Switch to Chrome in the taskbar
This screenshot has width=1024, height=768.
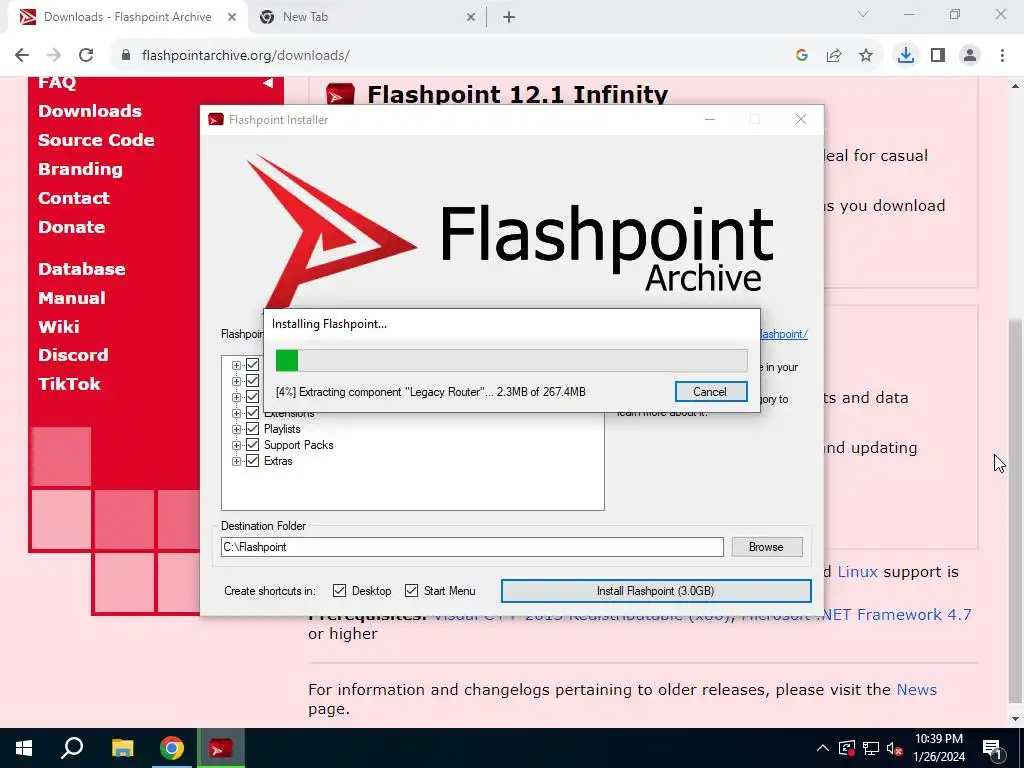(x=172, y=748)
